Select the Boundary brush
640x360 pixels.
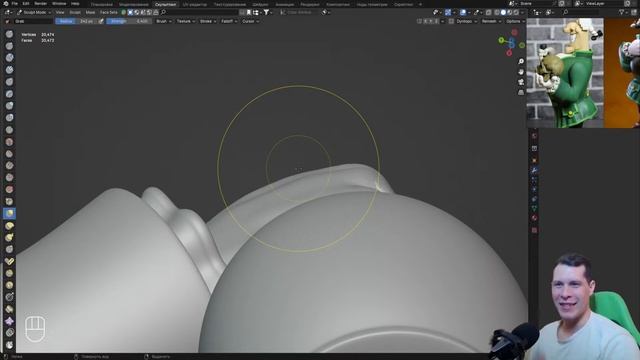click(x=9, y=309)
